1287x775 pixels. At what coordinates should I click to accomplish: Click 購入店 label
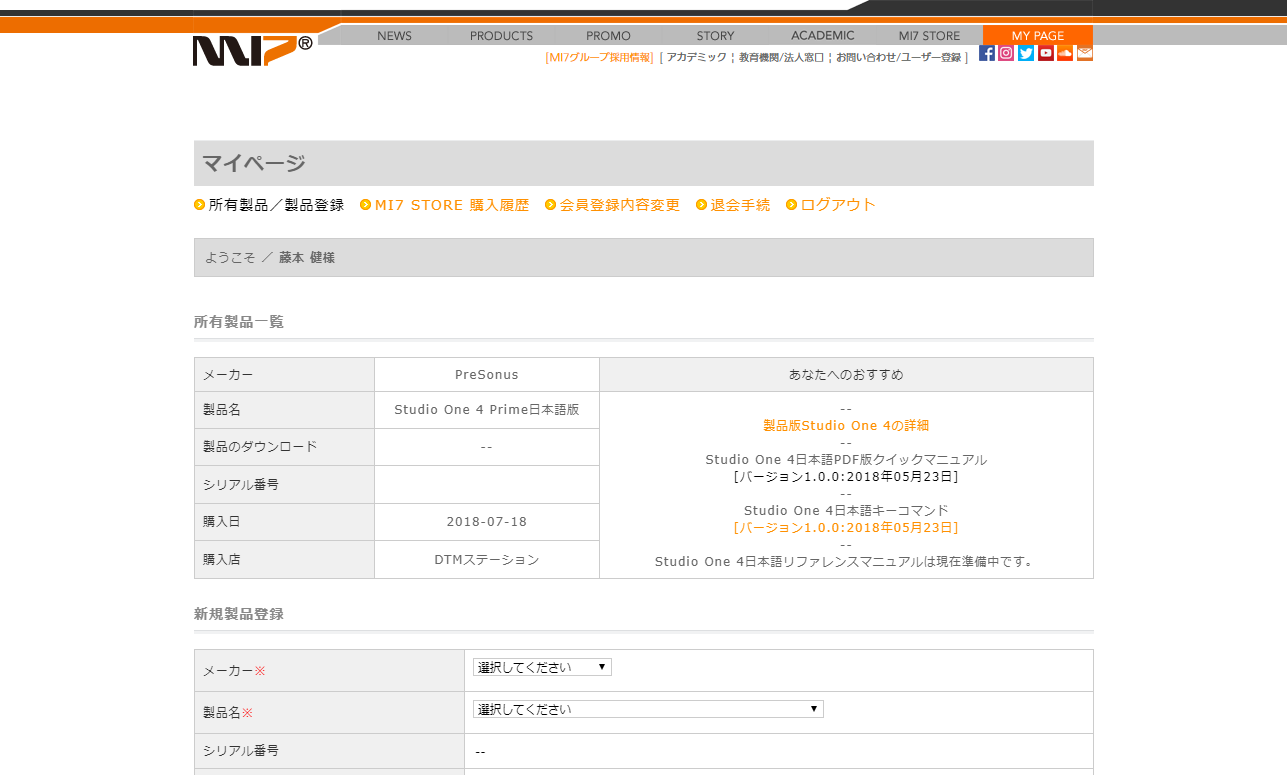pos(222,560)
